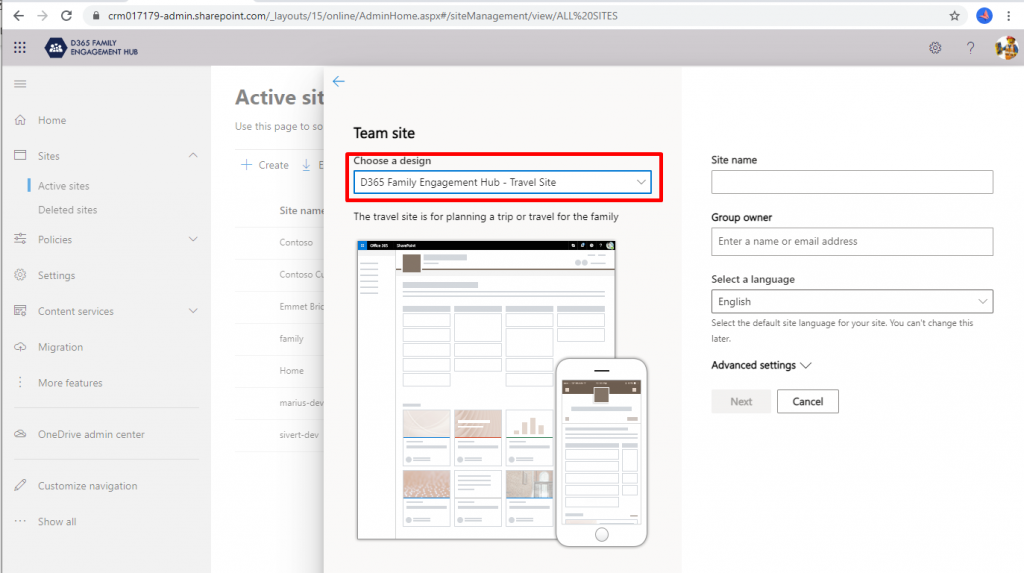Viewport: 1024px width, 573px height.
Task: Open the account profile picture
Action: pyautogui.click(x=1006, y=48)
